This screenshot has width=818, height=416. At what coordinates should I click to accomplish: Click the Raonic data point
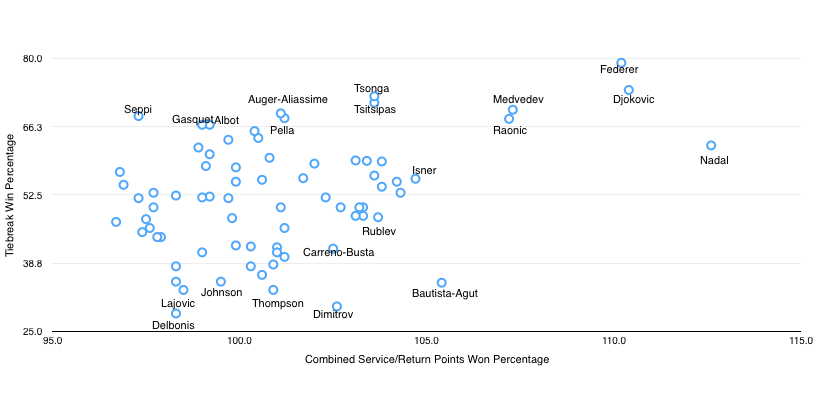coord(509,119)
